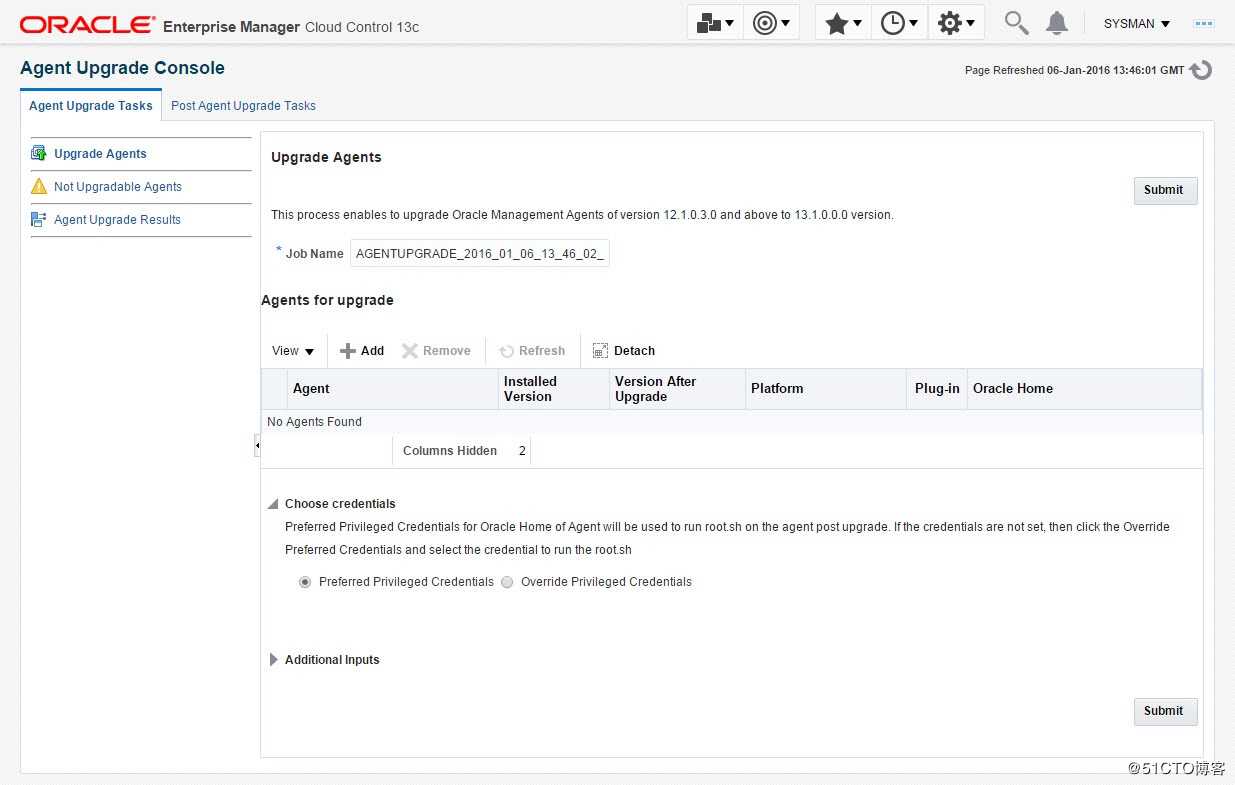Open Not Upgradable Agents link
1235x785 pixels.
(118, 187)
